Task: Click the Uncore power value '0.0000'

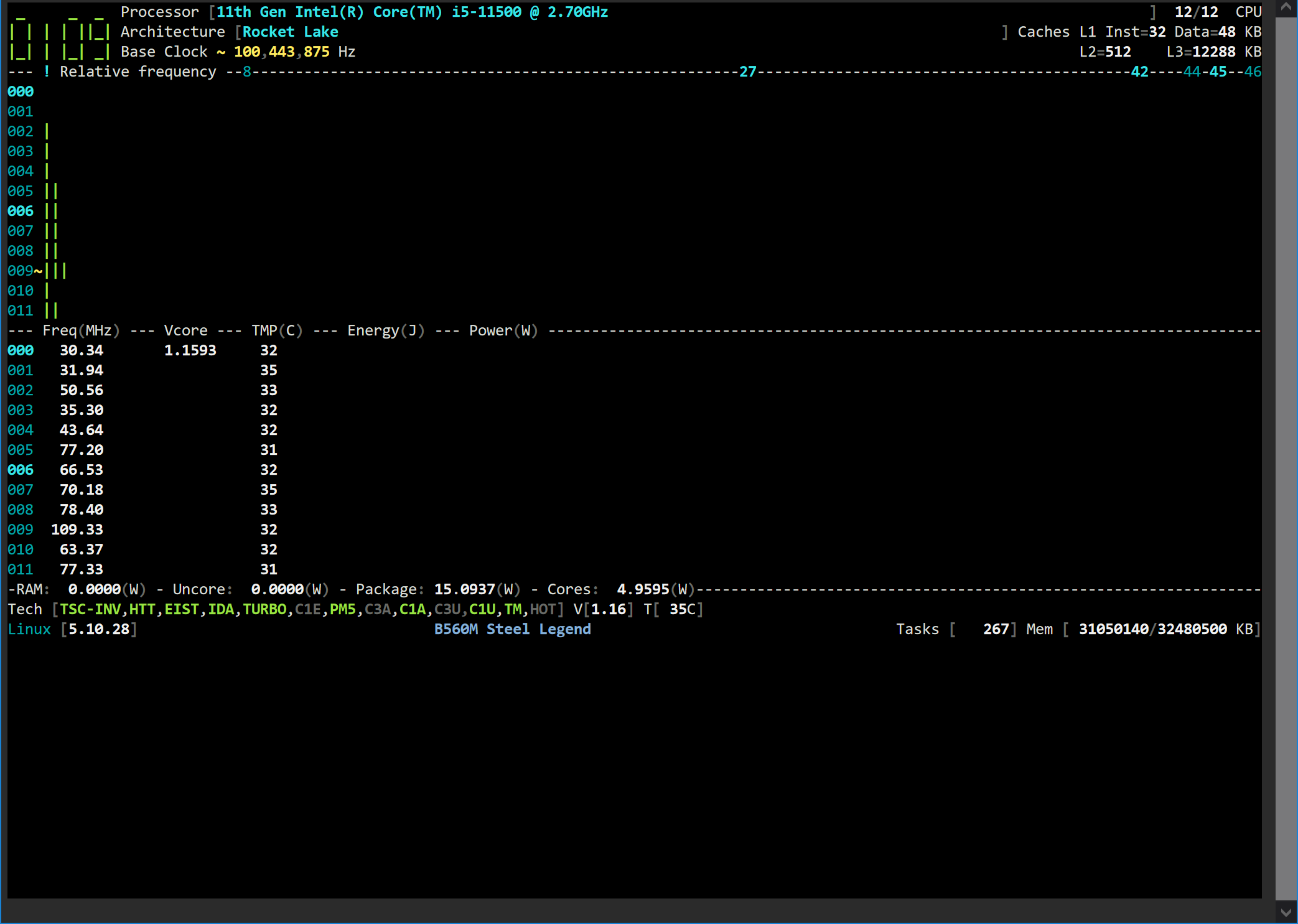Action: coord(278,589)
